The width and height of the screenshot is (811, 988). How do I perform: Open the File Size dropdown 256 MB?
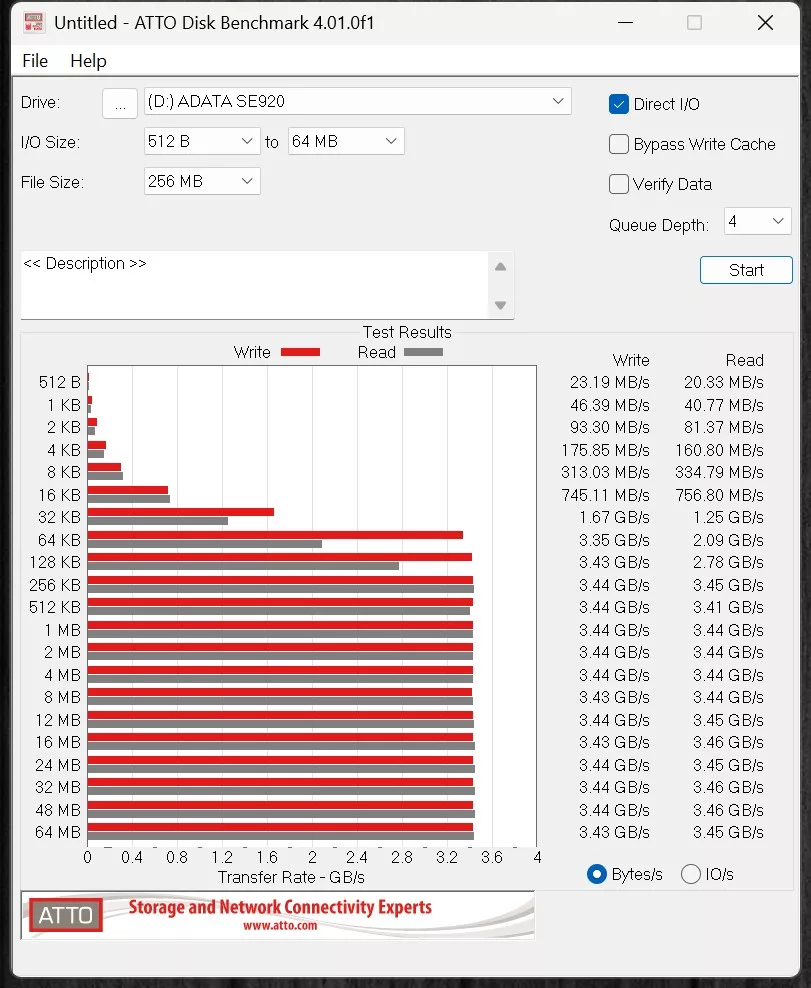[202, 181]
